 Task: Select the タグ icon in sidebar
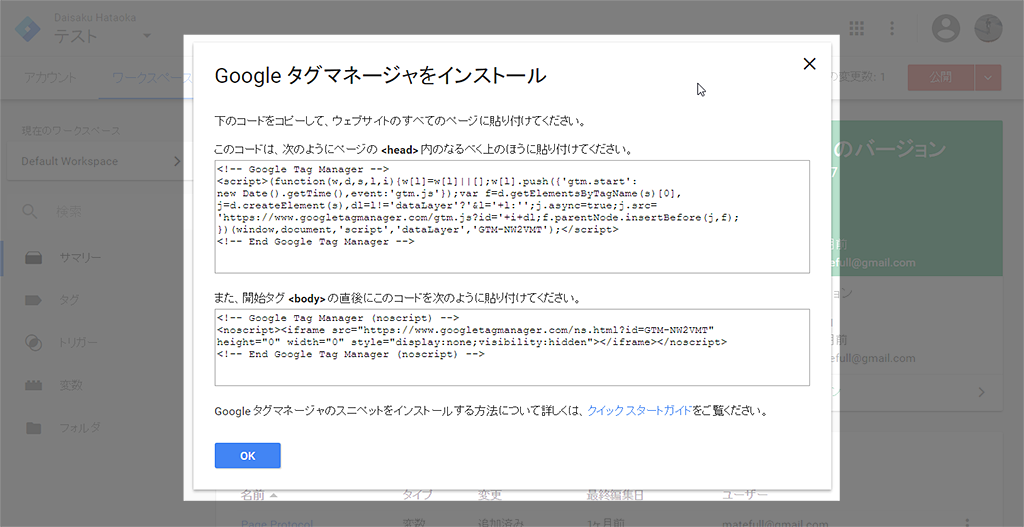pyautogui.click(x=33, y=300)
